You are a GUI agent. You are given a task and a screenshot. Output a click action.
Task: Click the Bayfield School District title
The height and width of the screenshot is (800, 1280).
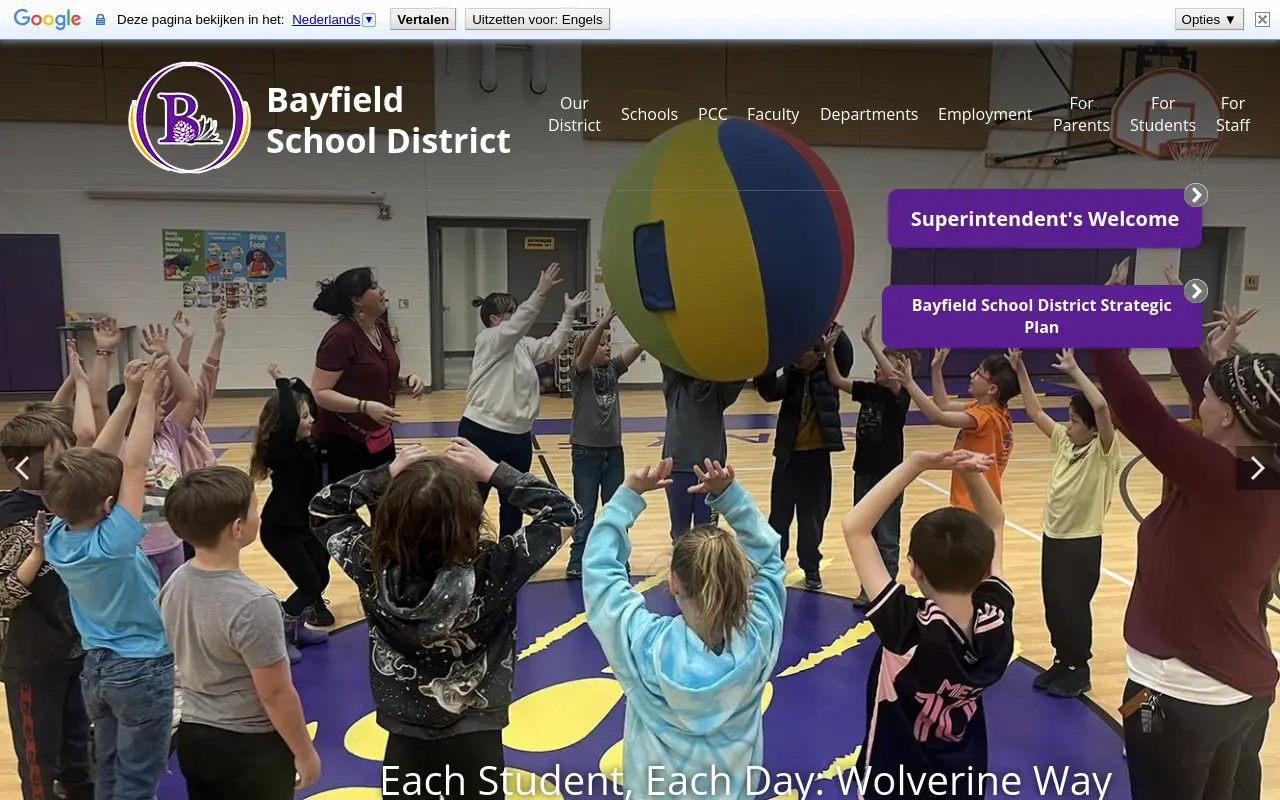click(x=388, y=120)
